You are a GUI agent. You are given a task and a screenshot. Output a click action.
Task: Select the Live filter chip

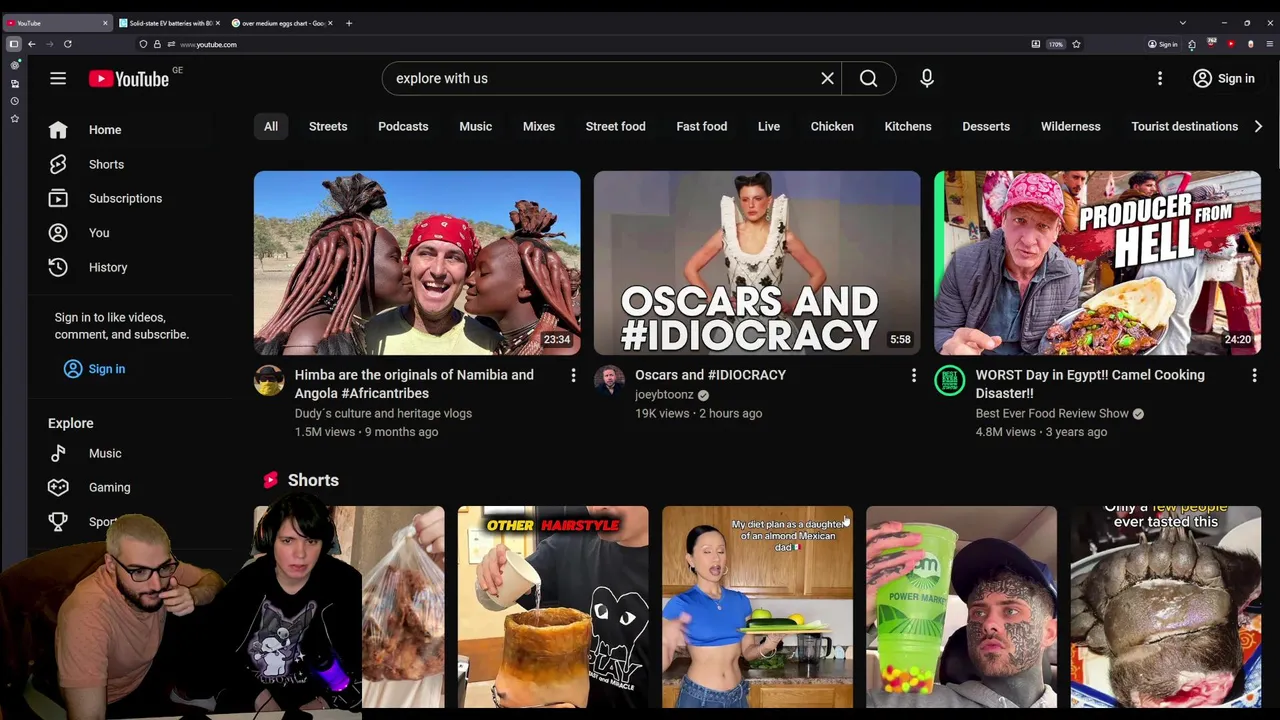coord(769,126)
